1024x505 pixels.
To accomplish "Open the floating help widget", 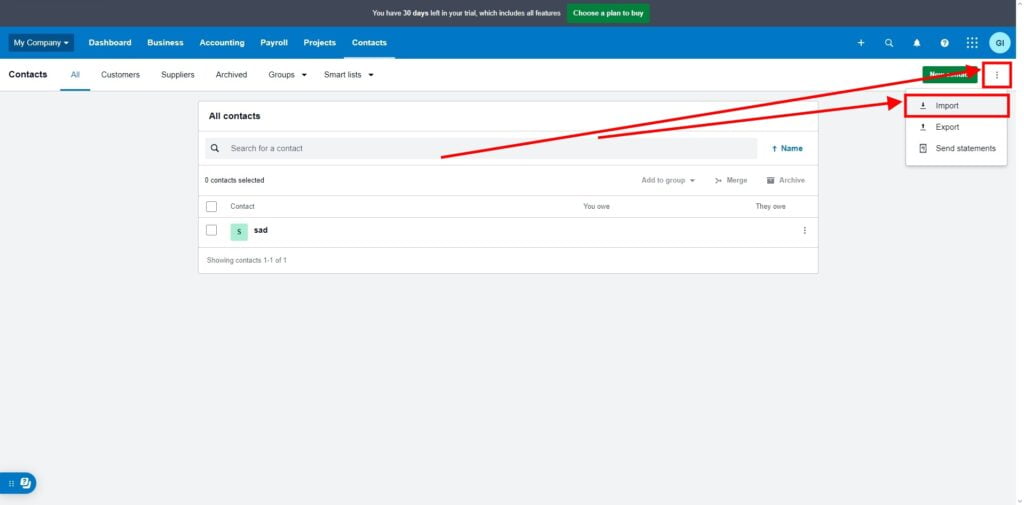I will point(18,483).
